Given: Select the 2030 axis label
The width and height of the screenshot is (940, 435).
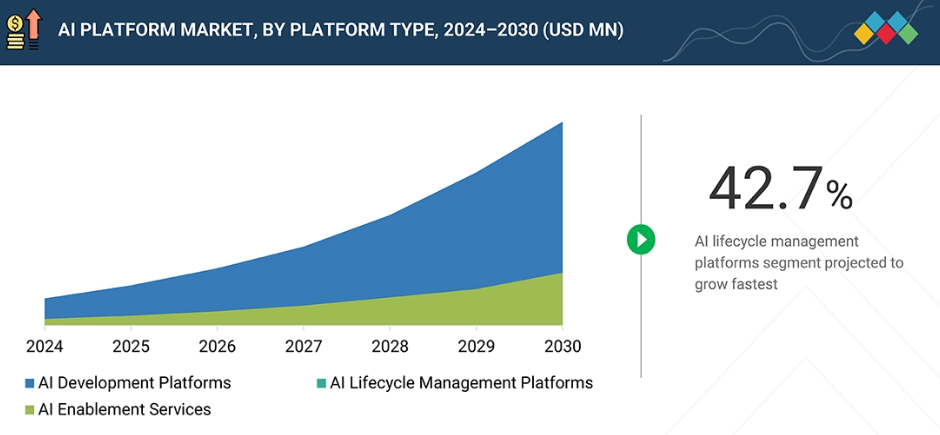Looking at the screenshot, I should click(x=561, y=346).
